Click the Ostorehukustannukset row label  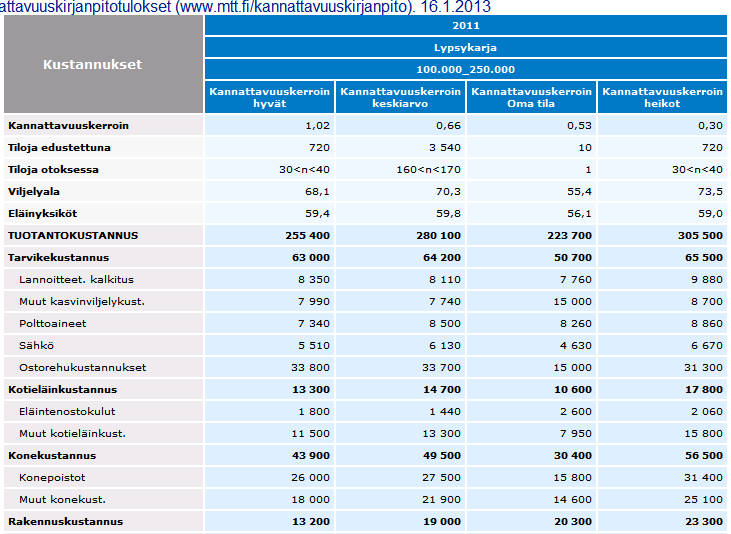(x=83, y=368)
